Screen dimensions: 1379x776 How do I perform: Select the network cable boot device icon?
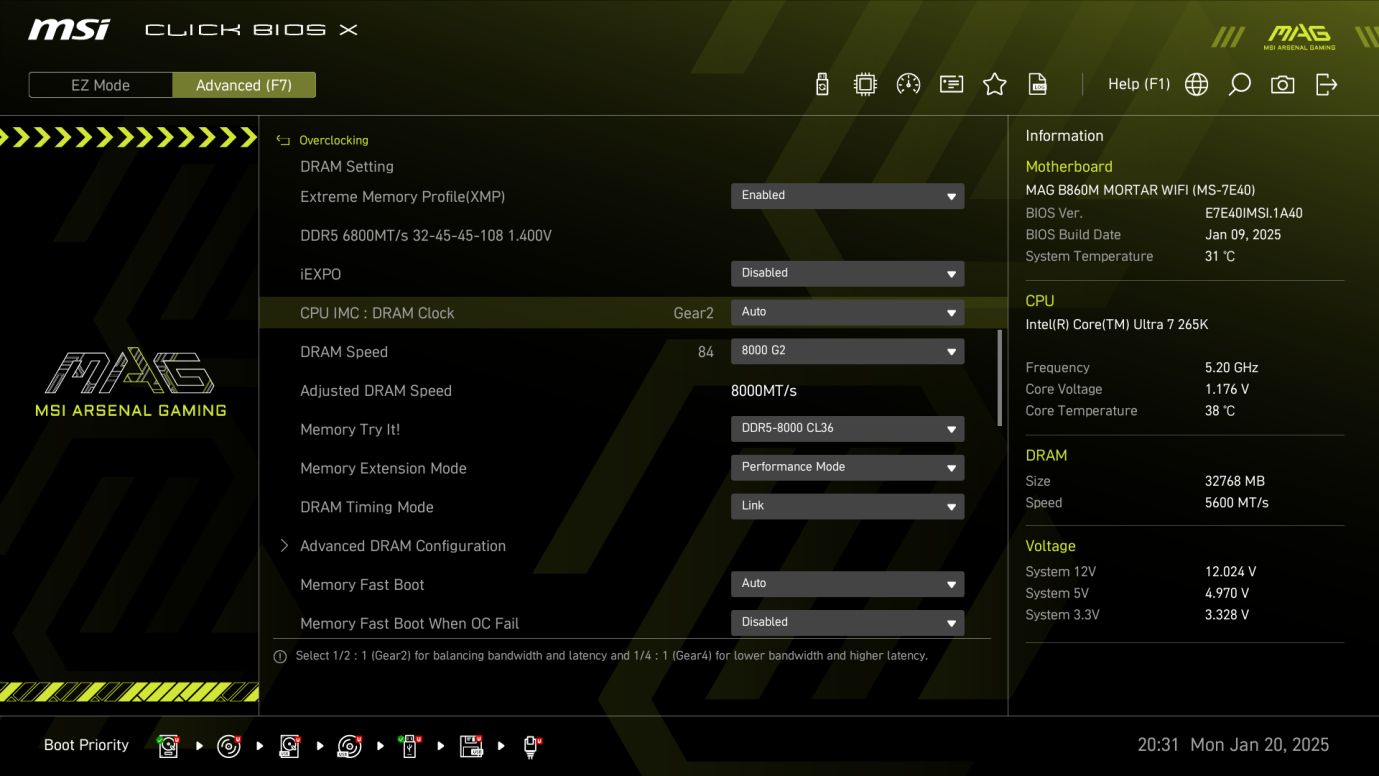(x=532, y=746)
